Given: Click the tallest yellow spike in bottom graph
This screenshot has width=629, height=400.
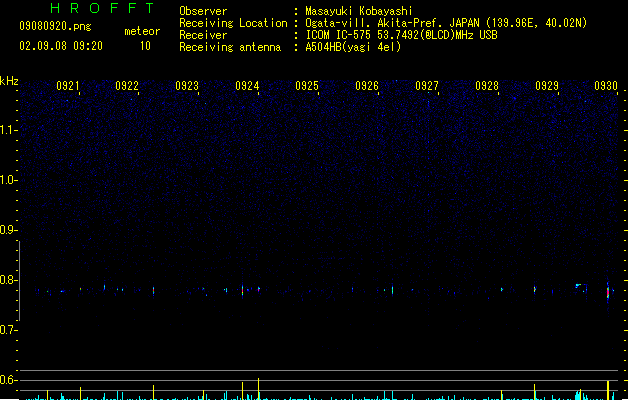Looking at the screenshot, I should click(x=258, y=389).
